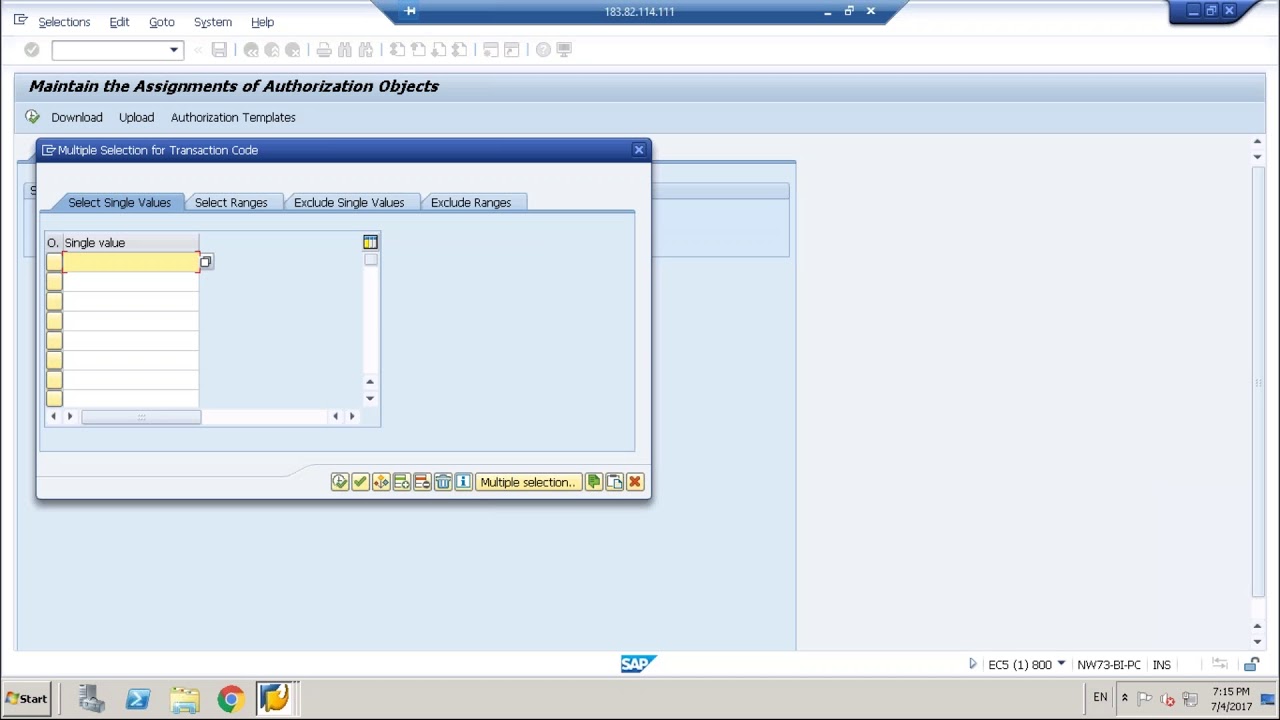Click the Customize Local Layout monitor icon
This screenshot has height=720, width=1280.
point(564,50)
